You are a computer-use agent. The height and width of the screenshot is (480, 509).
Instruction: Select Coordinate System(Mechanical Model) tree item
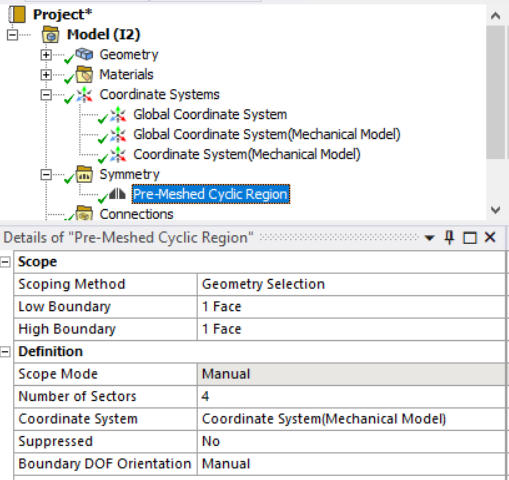click(x=247, y=155)
